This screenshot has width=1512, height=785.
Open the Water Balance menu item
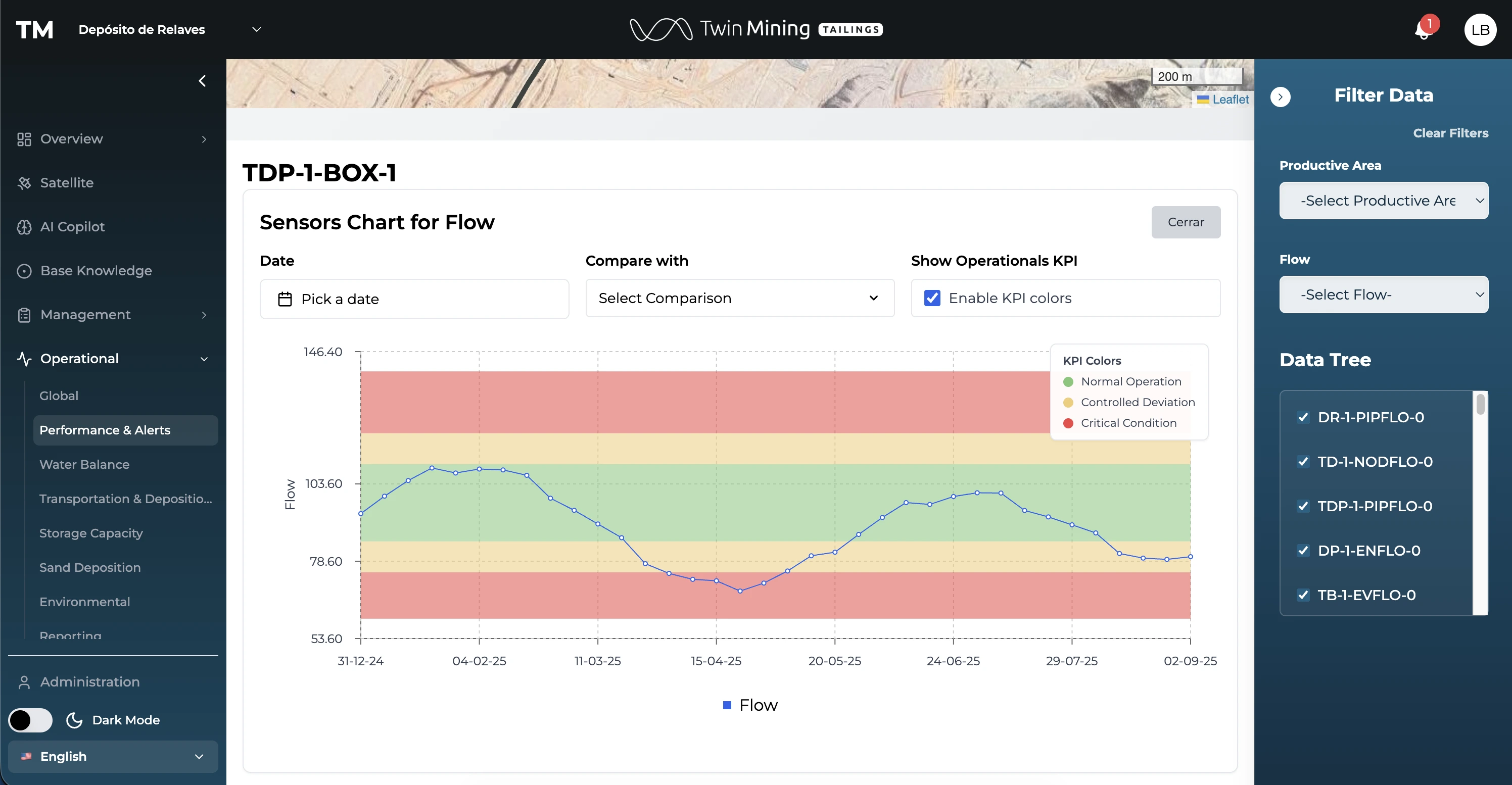pyautogui.click(x=84, y=464)
